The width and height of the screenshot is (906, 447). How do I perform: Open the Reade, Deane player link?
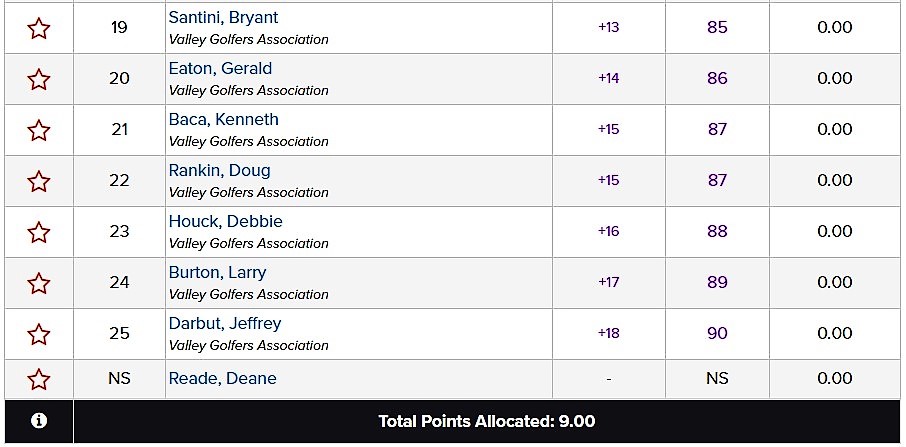(x=222, y=378)
